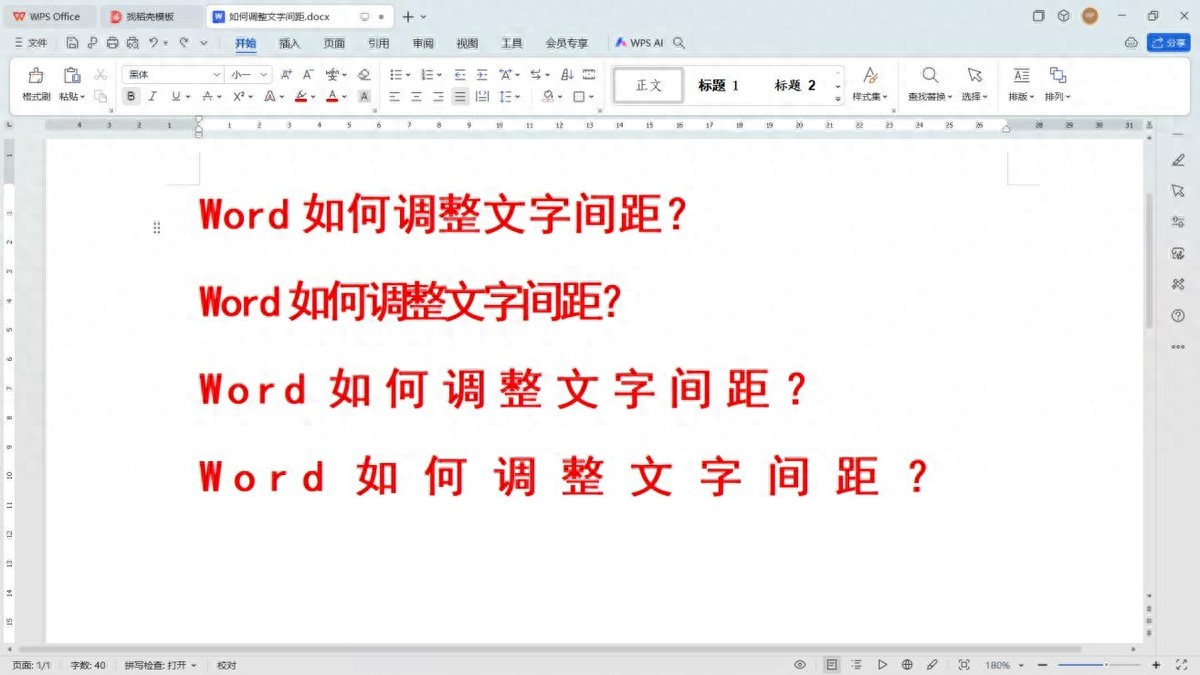Click the selection arrow icon in right sidebar

[1178, 191]
